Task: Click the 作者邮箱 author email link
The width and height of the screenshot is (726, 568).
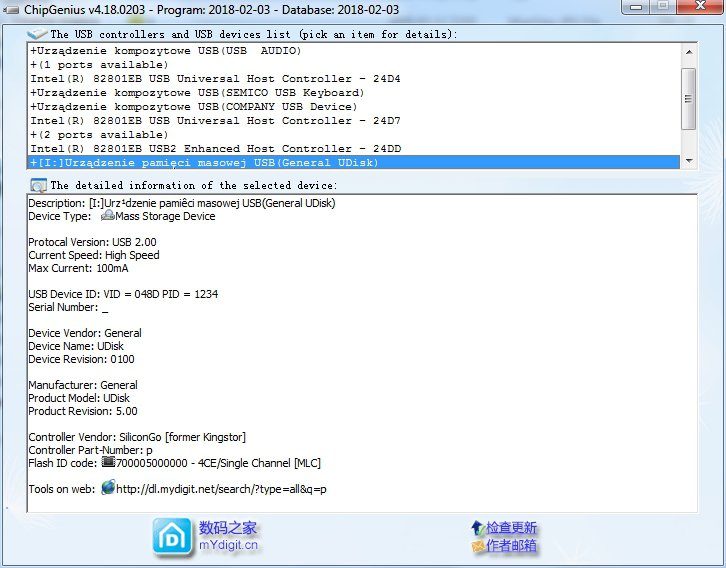Action: (511, 546)
